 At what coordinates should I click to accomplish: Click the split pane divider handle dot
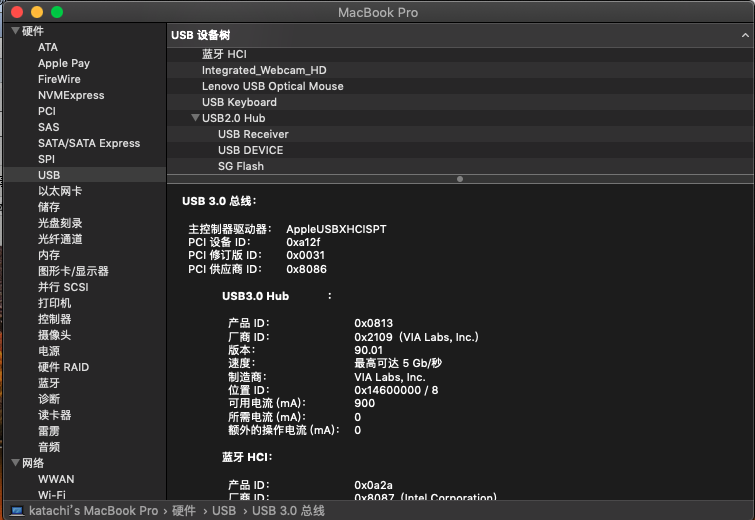click(x=460, y=179)
